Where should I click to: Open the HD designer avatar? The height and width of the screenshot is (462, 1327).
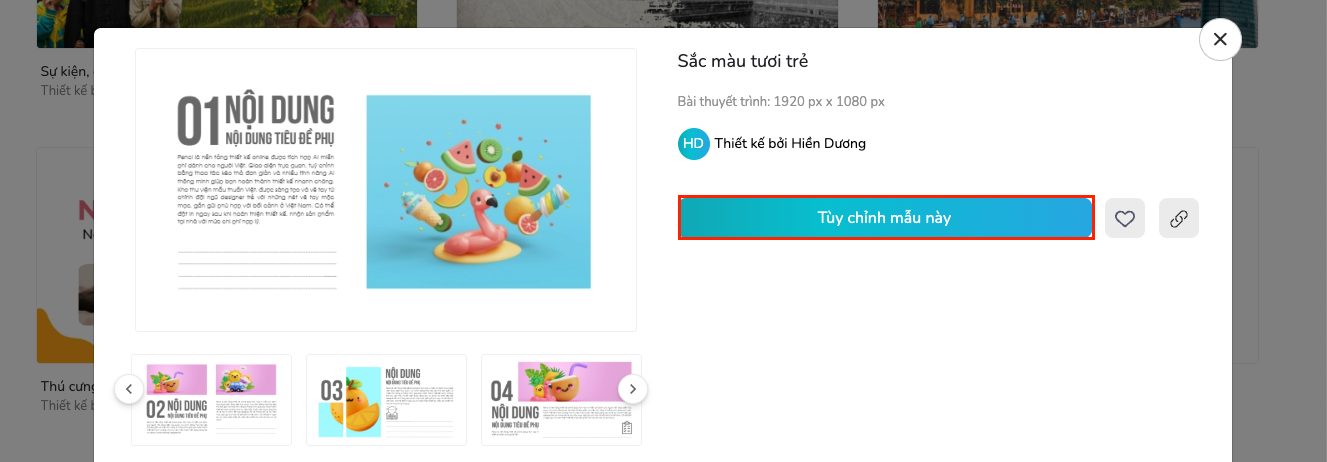(x=694, y=144)
